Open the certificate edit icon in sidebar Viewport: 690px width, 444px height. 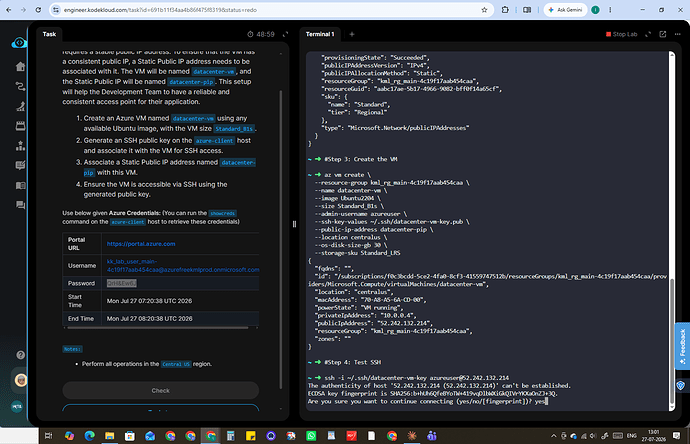[x=20, y=165]
